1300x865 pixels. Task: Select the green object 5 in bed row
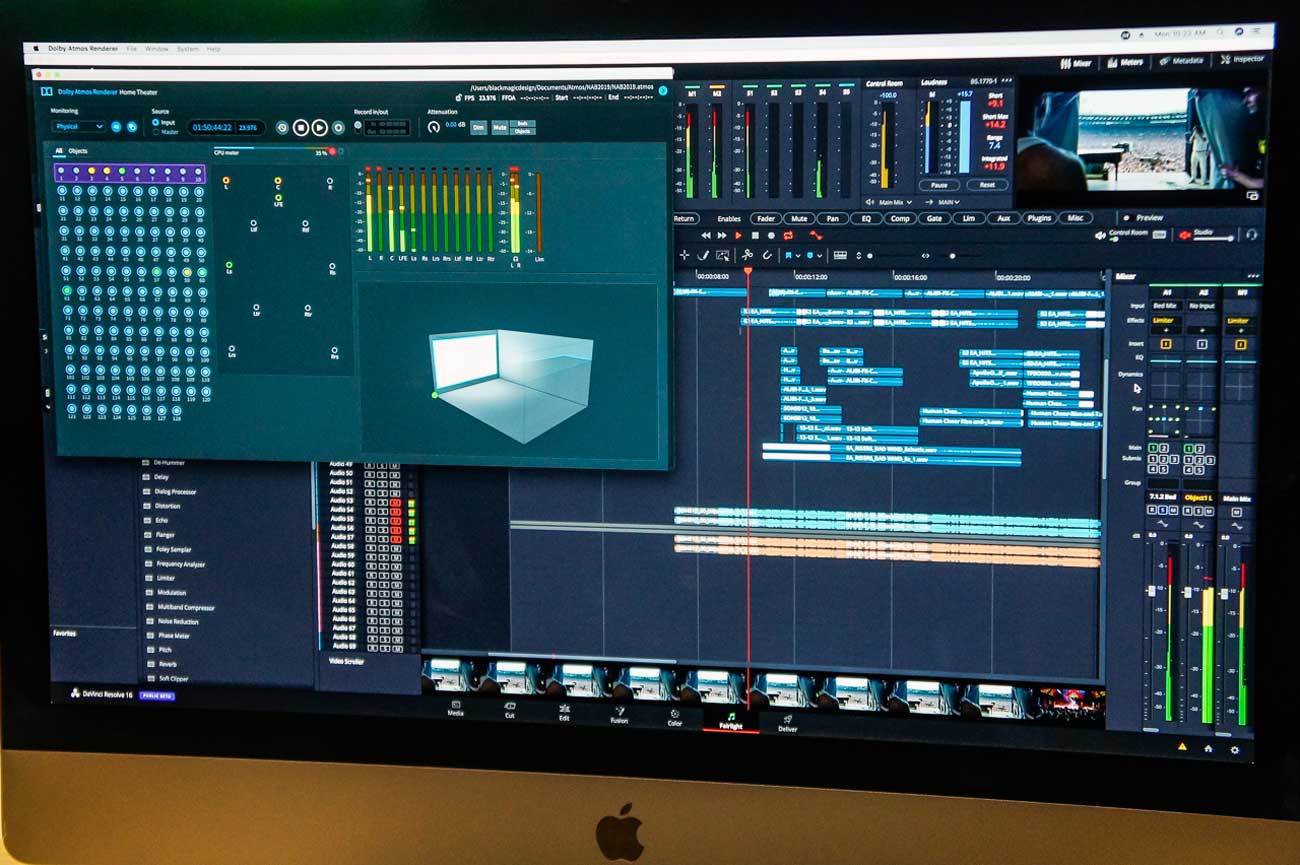click(x=122, y=171)
